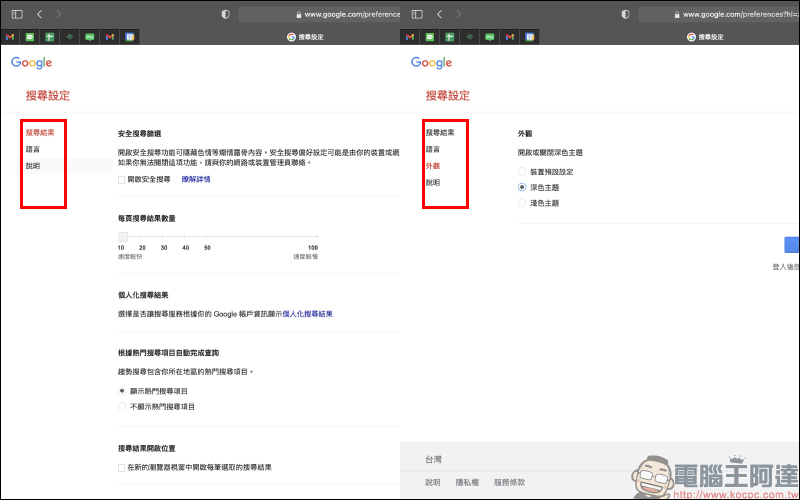Image resolution: width=800 pixels, height=500 pixels.
Task: Set results slider to the 100 mark
Action: click(317, 237)
